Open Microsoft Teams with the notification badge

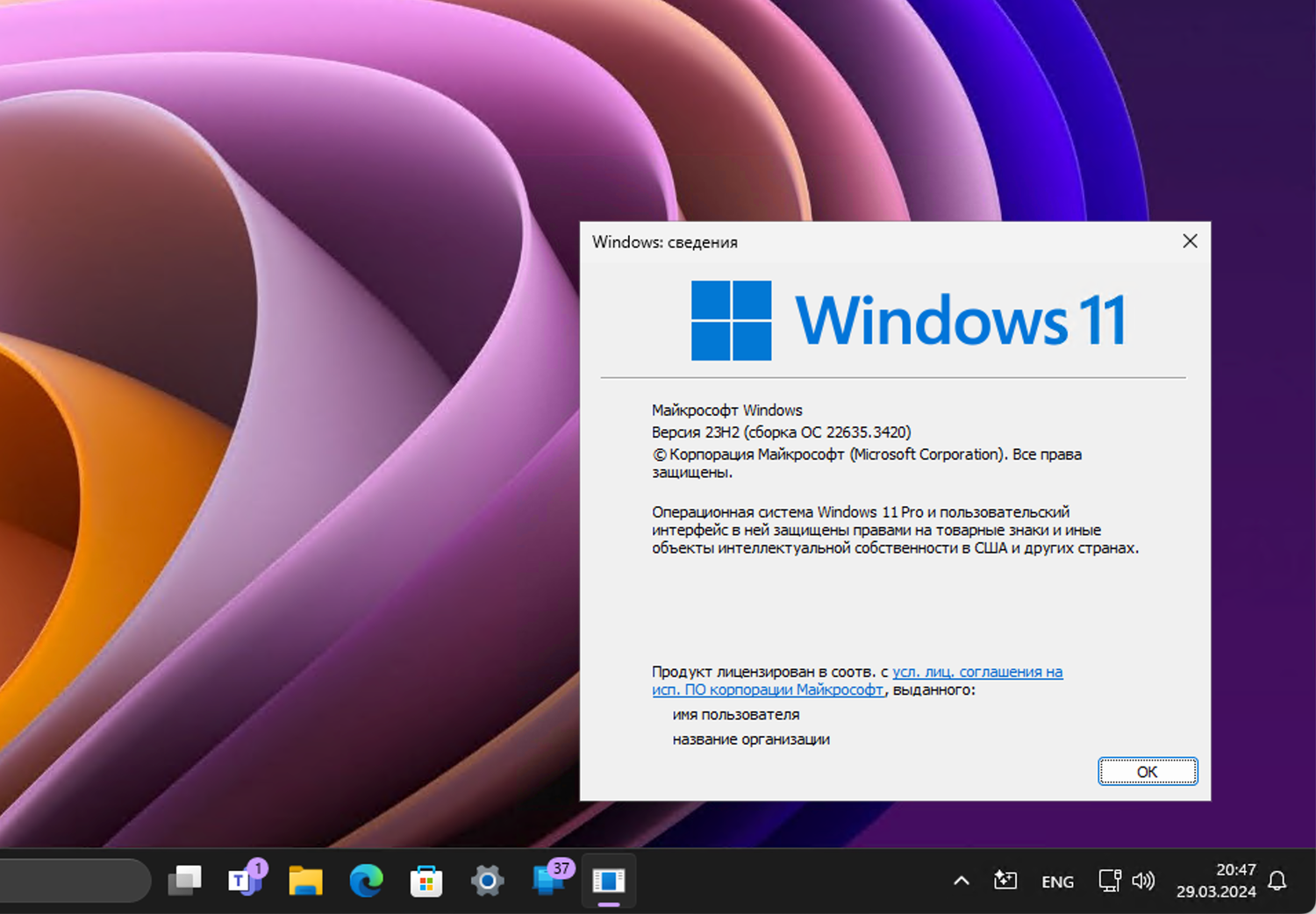245,881
